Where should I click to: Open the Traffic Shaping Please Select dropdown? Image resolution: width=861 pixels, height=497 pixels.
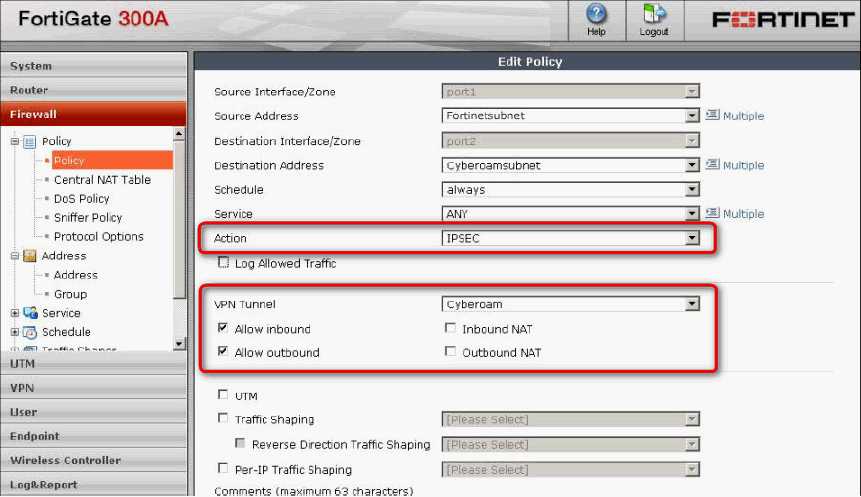tap(571, 420)
